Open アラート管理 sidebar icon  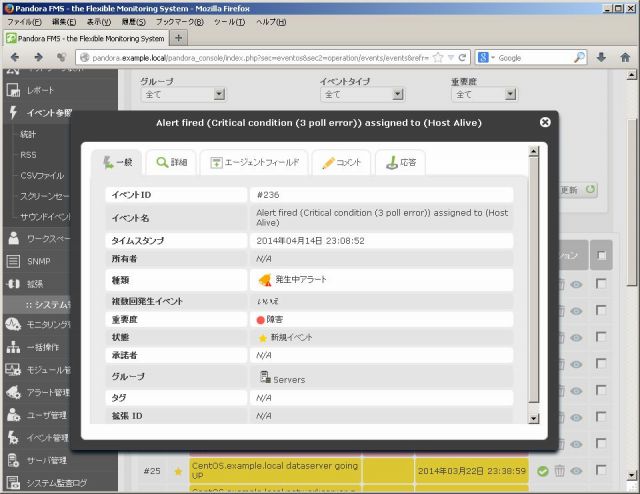click(x=13, y=392)
